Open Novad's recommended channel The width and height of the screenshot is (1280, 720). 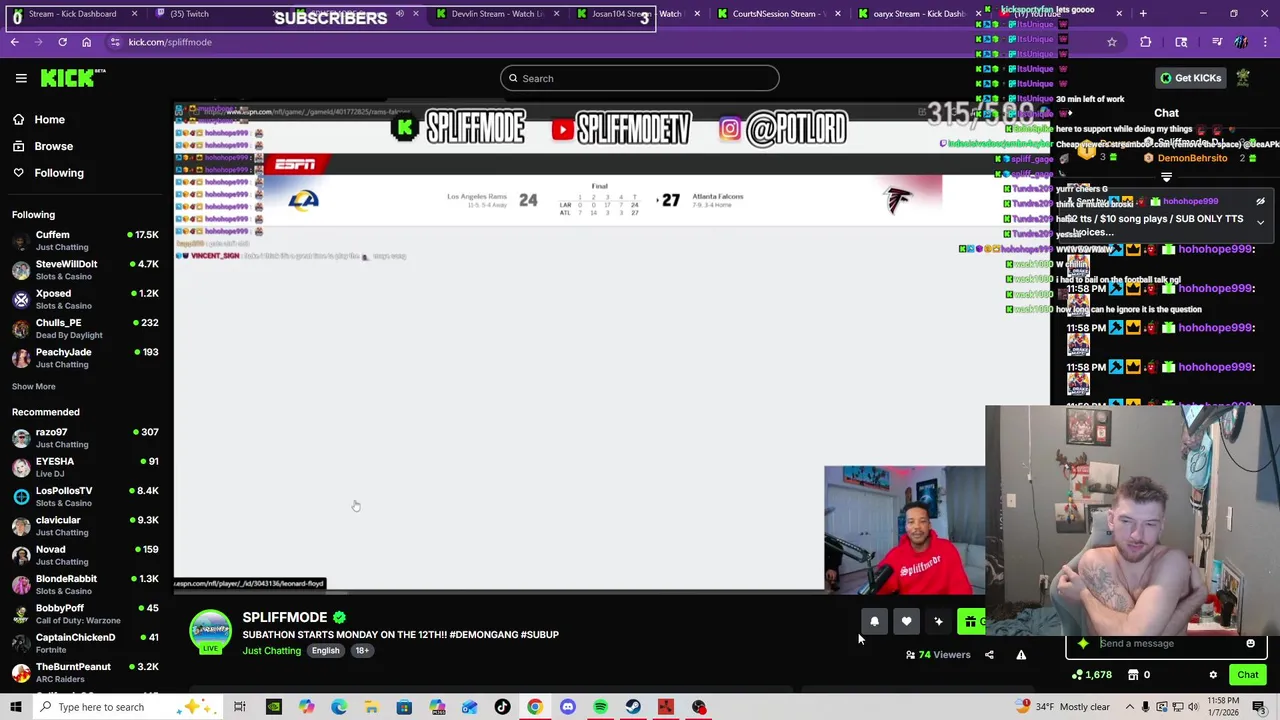pos(86,554)
